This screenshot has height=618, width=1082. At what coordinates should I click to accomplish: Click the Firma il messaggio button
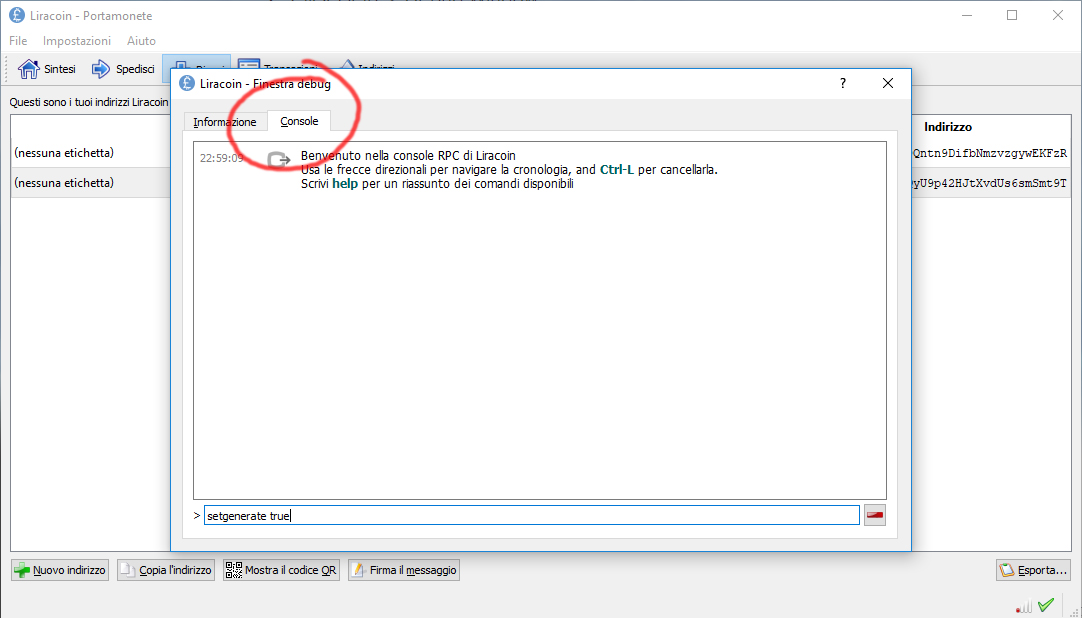[x=404, y=570]
